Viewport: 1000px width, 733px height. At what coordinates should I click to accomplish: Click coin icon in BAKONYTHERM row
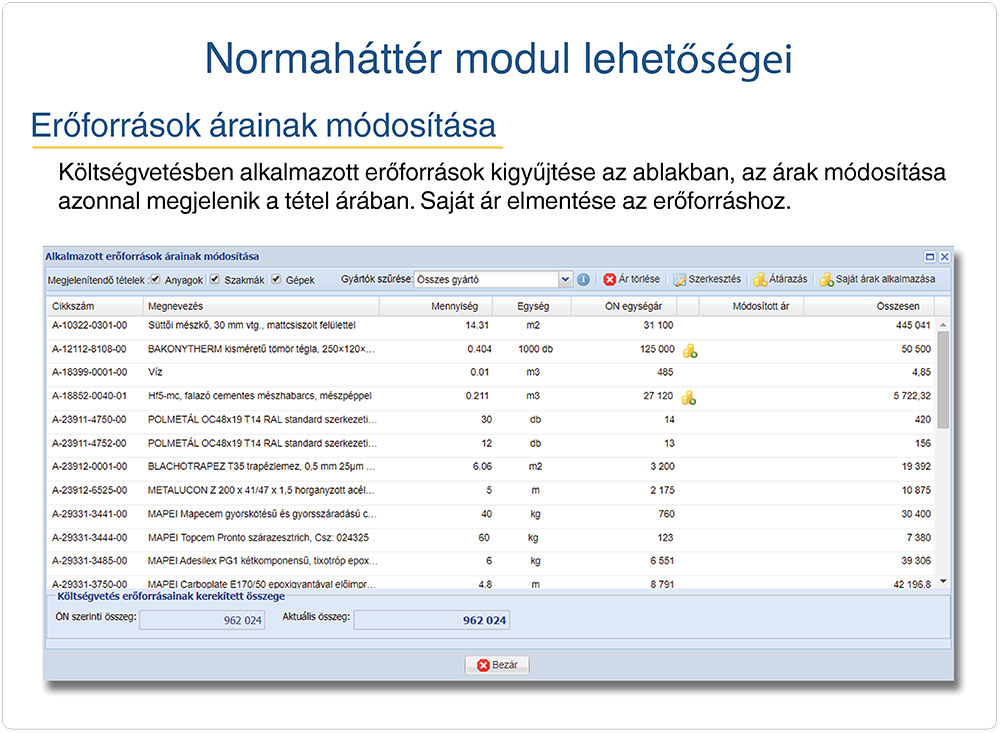coord(689,351)
